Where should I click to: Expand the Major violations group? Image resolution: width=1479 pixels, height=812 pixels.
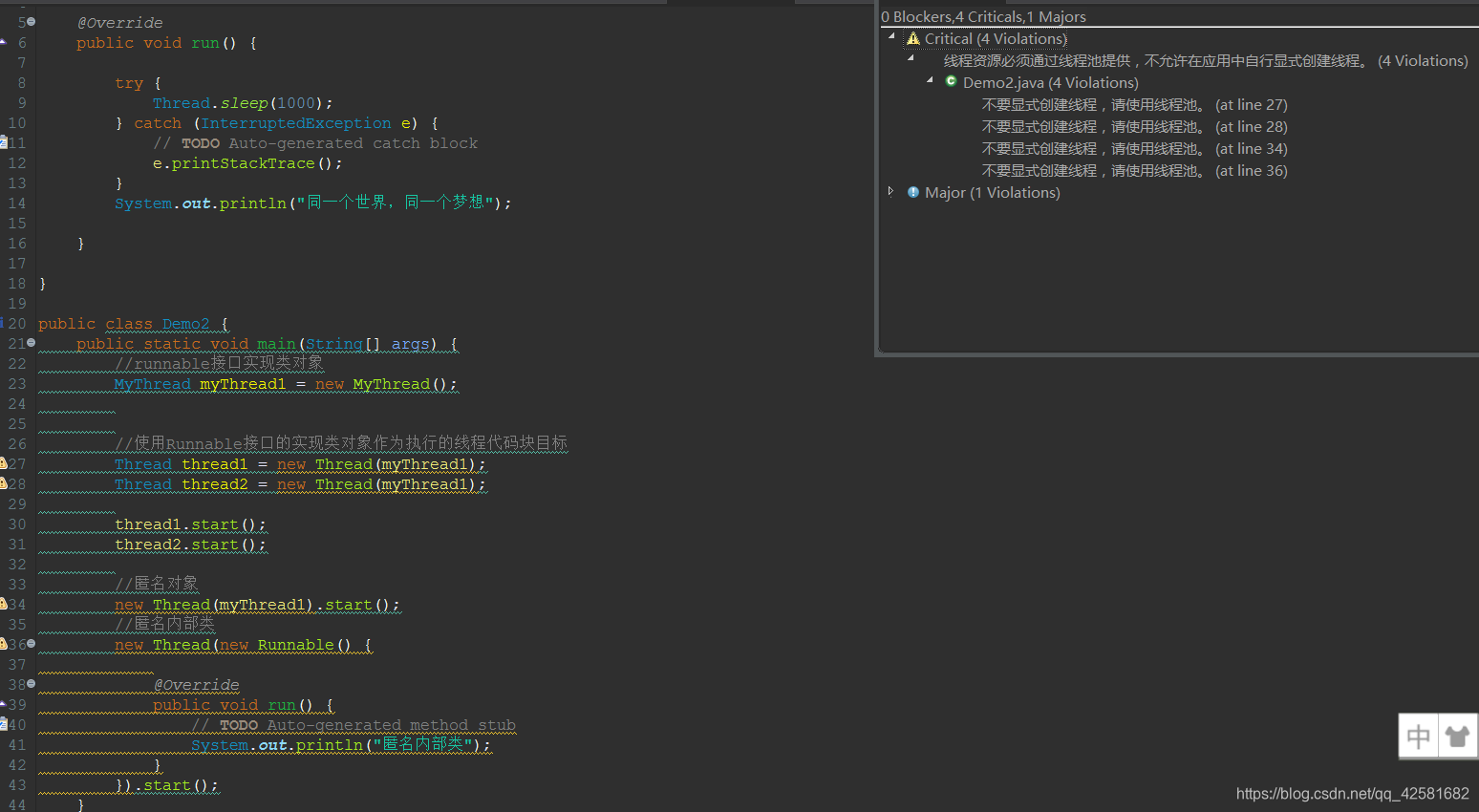pyautogui.click(x=890, y=191)
